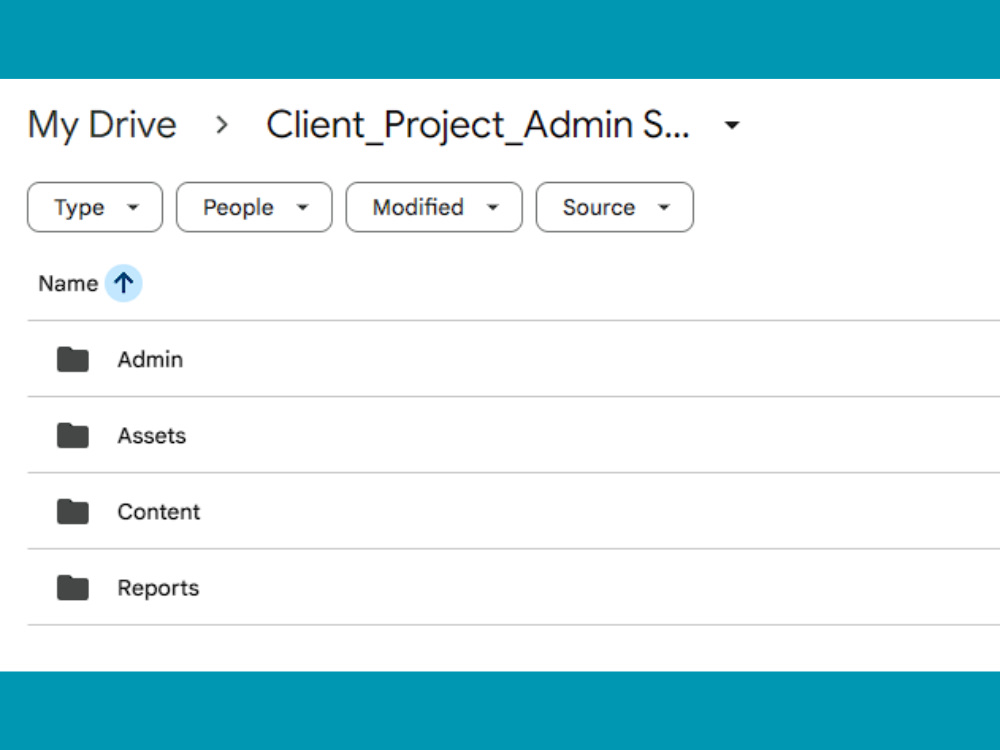The width and height of the screenshot is (1000, 750).
Task: Click the Reports folder name
Action: (158, 588)
